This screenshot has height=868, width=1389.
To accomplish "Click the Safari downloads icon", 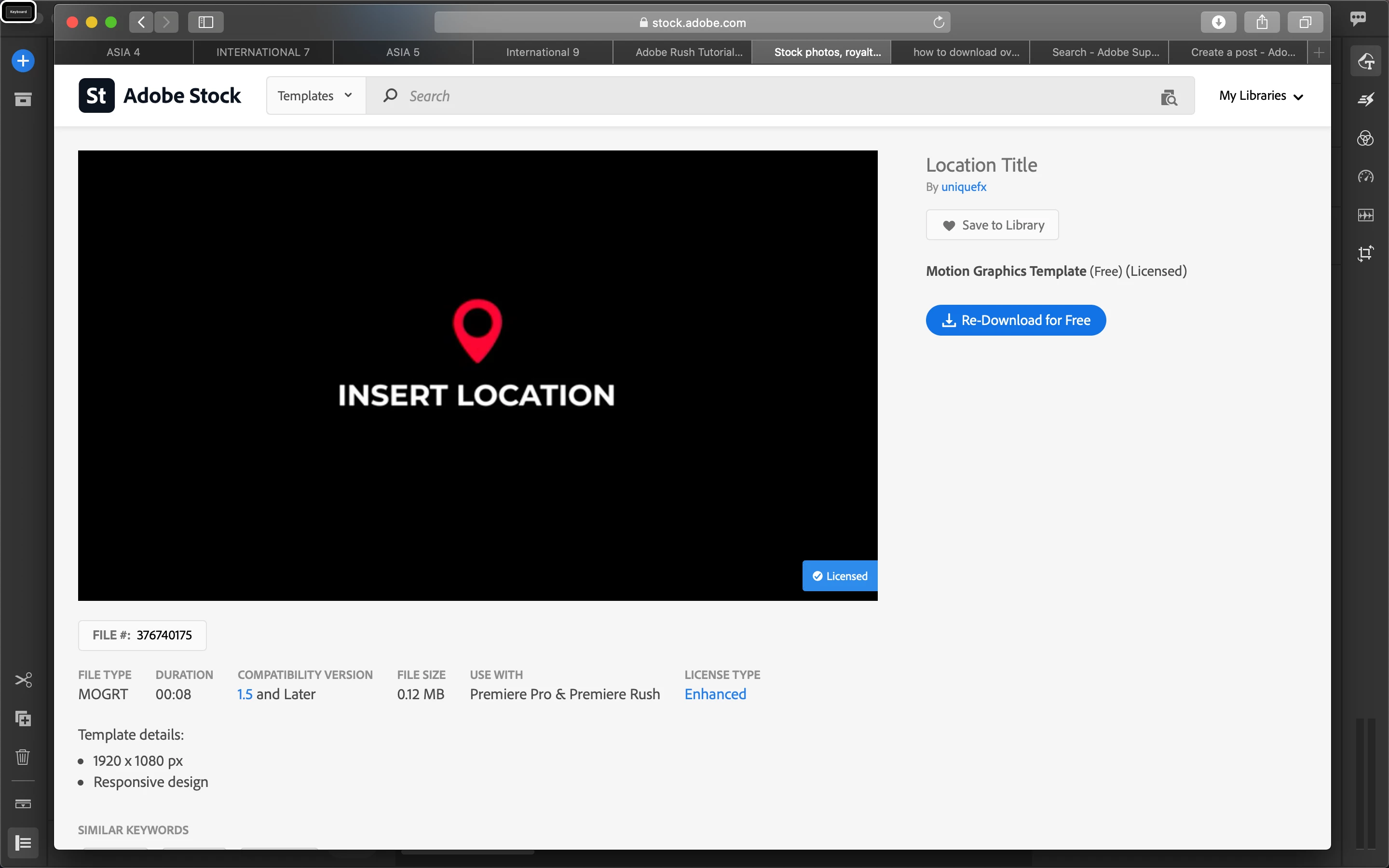I will click(x=1218, y=22).
